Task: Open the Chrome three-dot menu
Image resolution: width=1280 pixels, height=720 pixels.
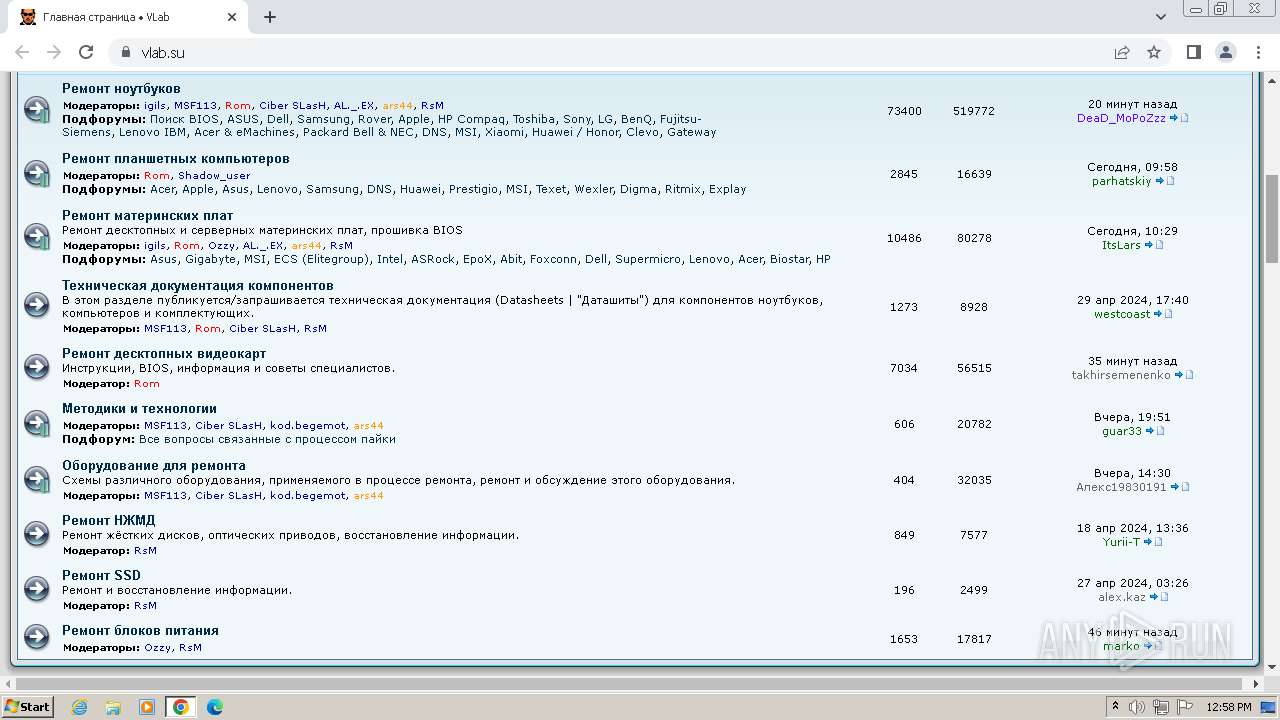Action: pos(1257,52)
